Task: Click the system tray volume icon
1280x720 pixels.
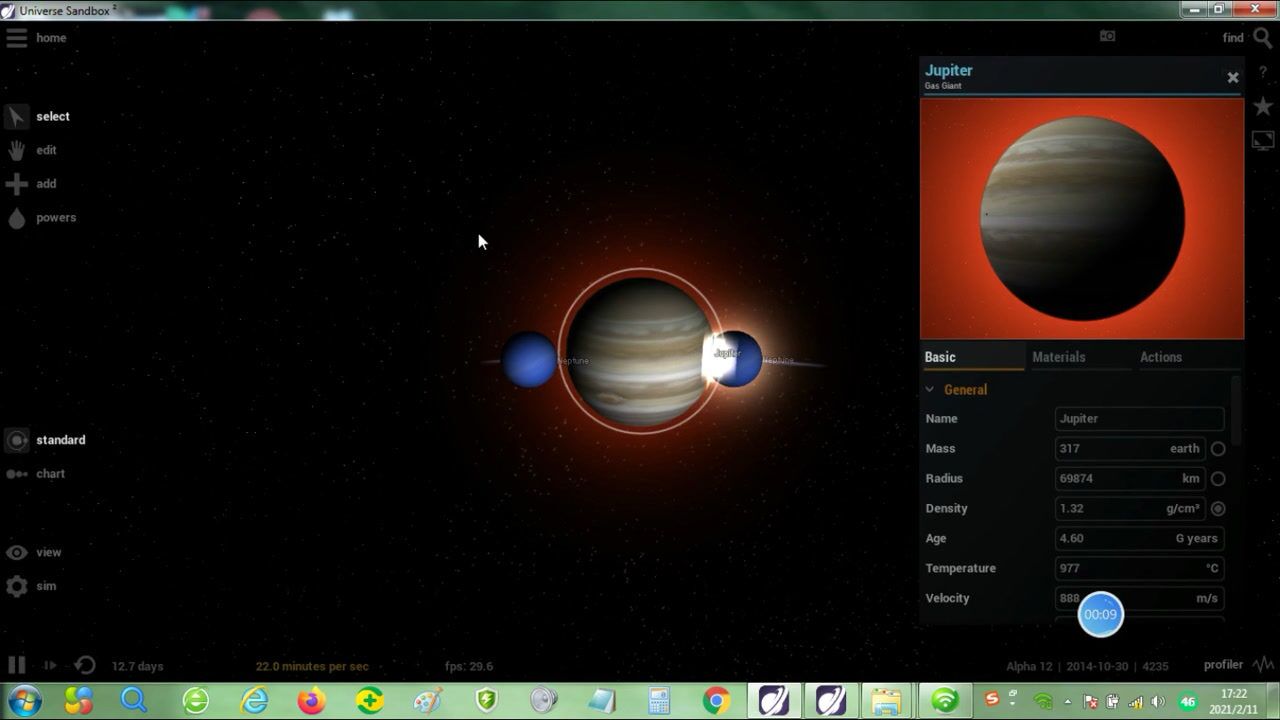Action: tap(1158, 702)
